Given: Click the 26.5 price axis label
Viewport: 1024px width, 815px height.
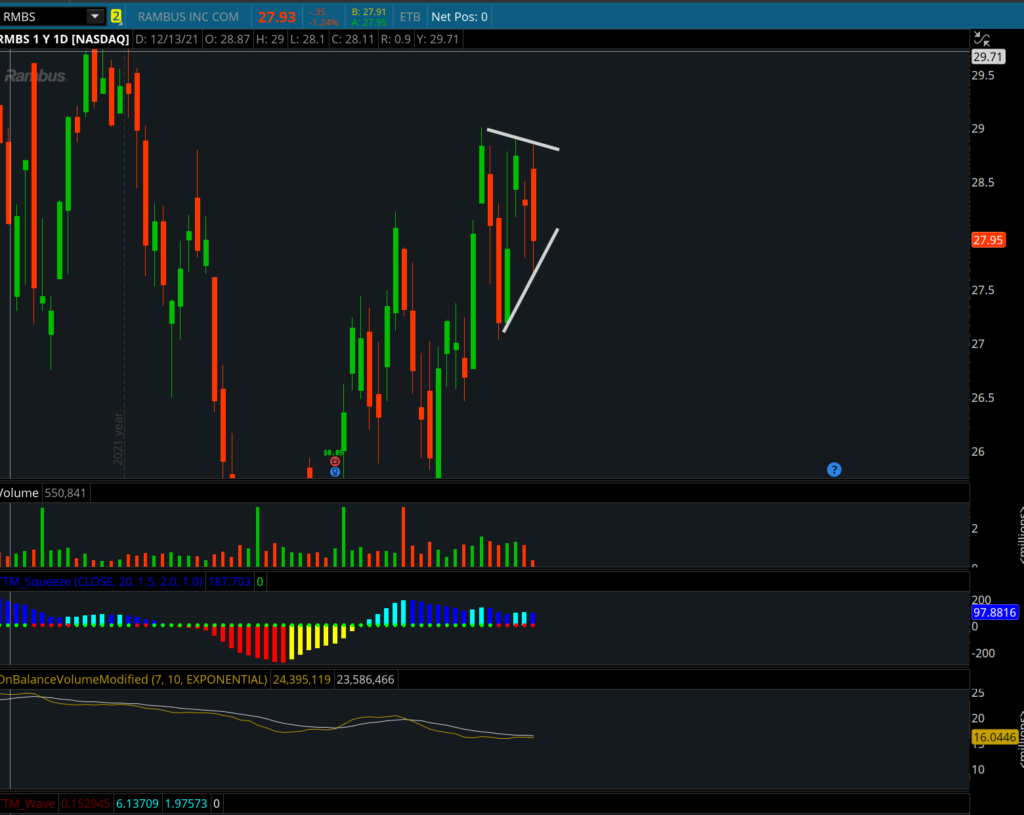Looking at the screenshot, I should click(x=983, y=398).
